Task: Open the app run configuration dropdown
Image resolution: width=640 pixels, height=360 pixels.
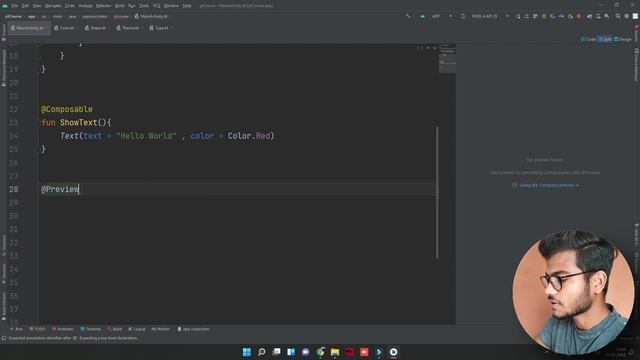Action: (x=437, y=16)
